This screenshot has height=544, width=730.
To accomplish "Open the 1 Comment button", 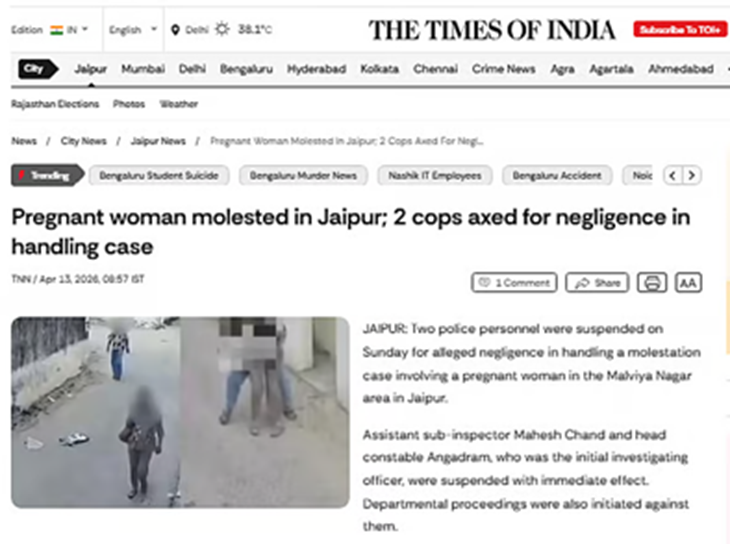I will 514,283.
